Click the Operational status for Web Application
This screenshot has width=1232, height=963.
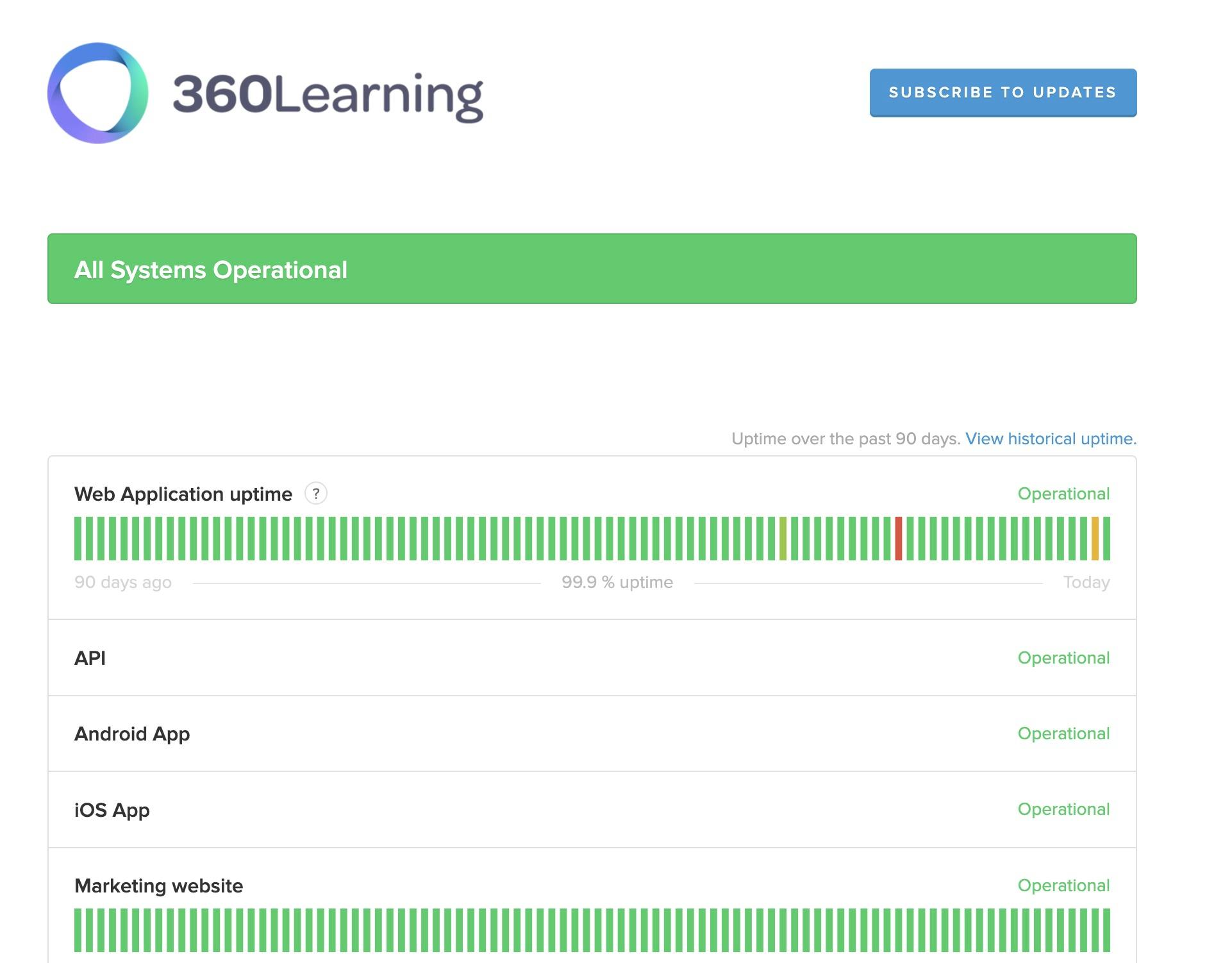click(x=1063, y=494)
